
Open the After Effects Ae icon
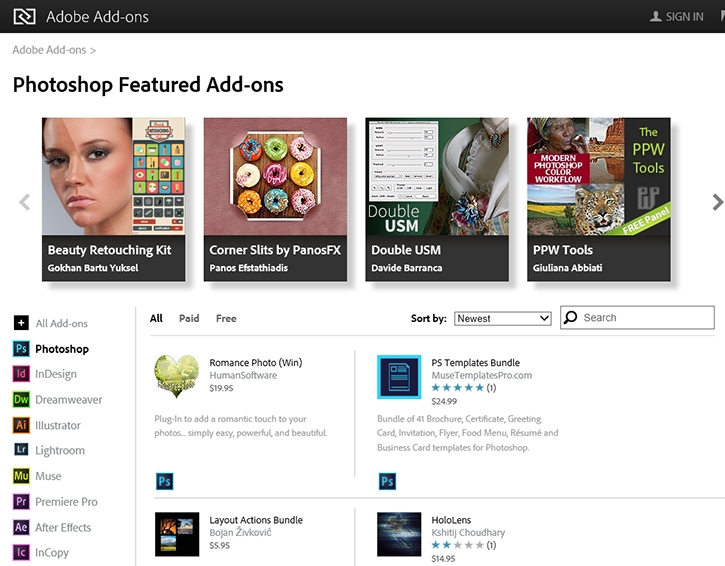tap(21, 527)
